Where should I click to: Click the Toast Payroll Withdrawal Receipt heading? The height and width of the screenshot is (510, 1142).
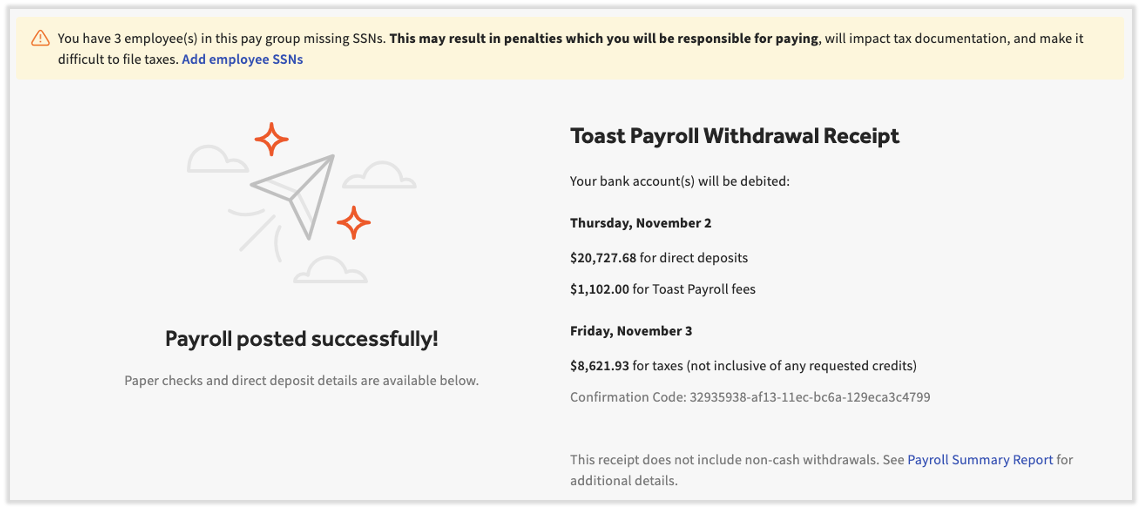coord(734,136)
